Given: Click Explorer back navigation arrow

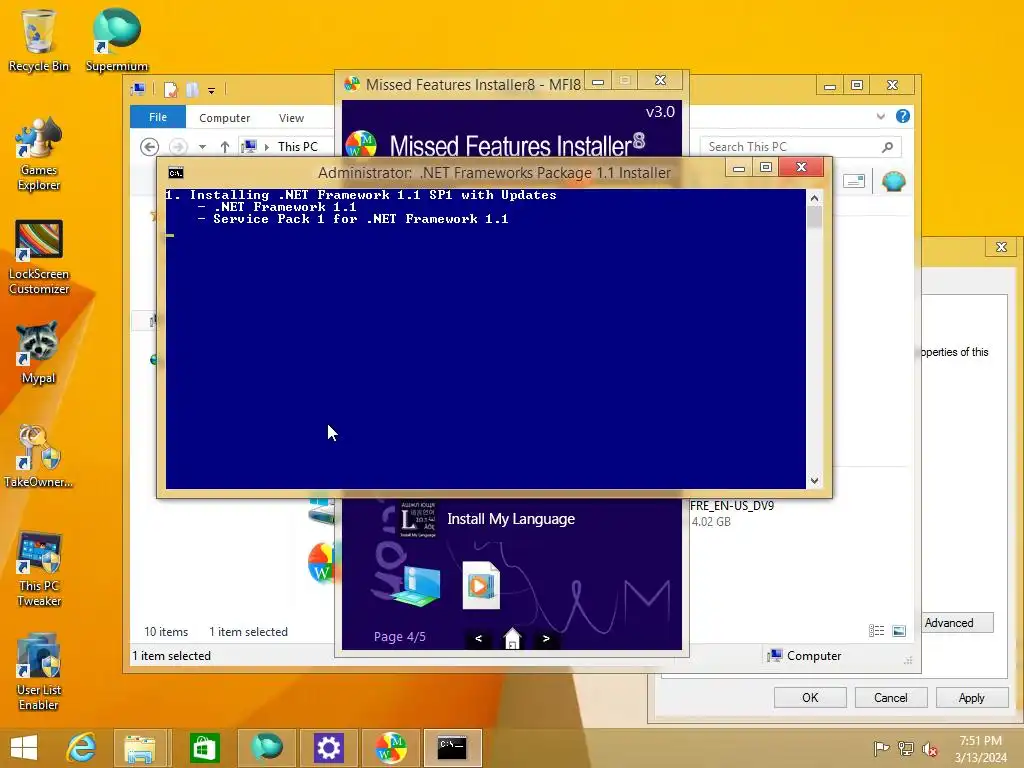Looking at the screenshot, I should (x=150, y=147).
